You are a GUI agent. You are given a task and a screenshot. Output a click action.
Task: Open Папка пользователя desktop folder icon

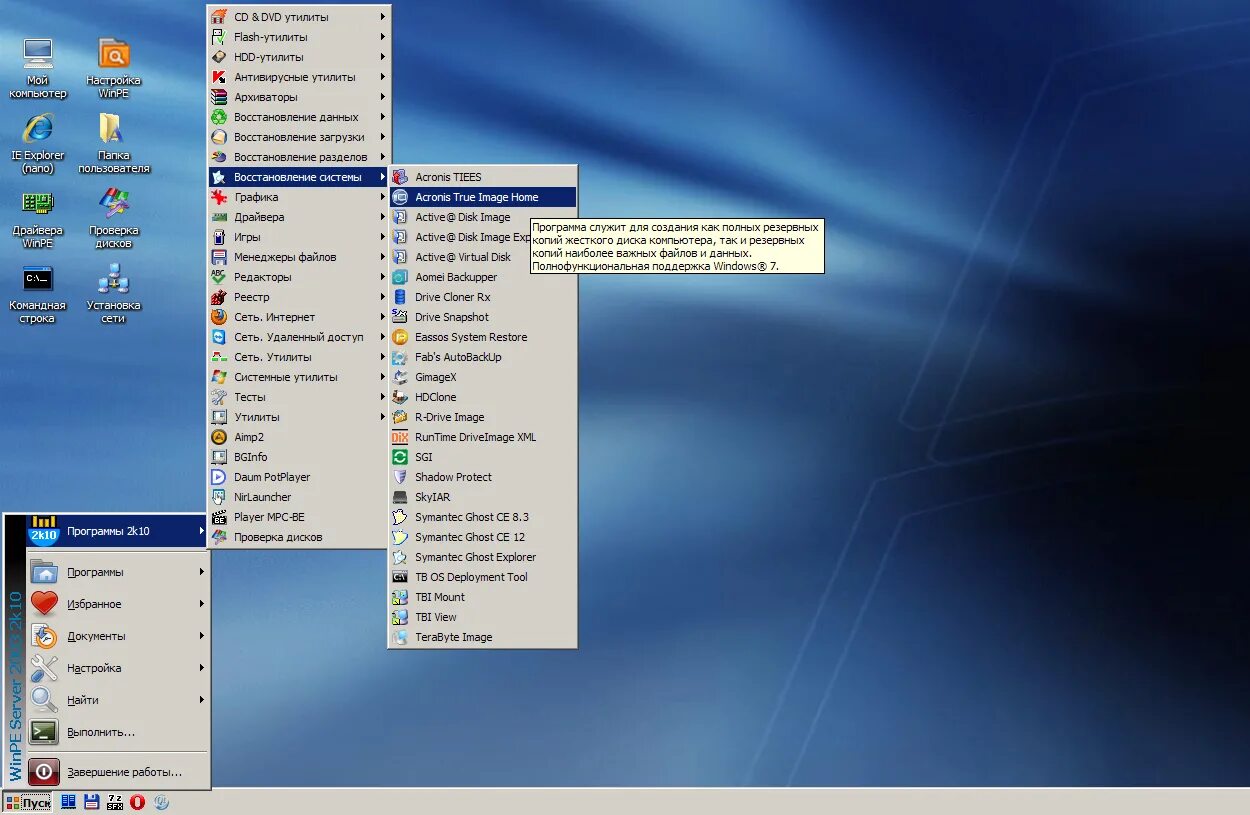113,143
